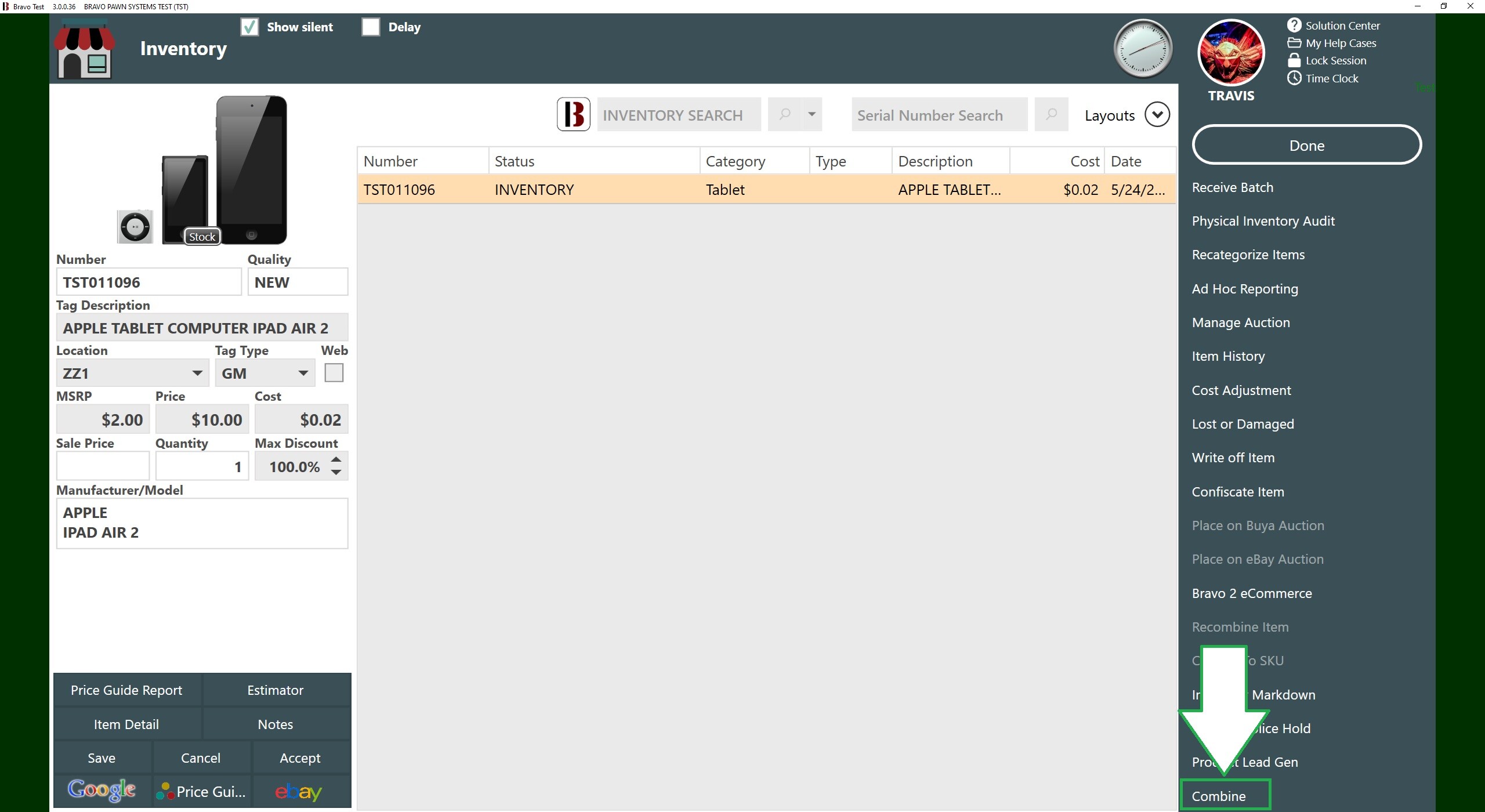The width and height of the screenshot is (1485, 812).
Task: Open Notes for the item
Action: pos(276,724)
